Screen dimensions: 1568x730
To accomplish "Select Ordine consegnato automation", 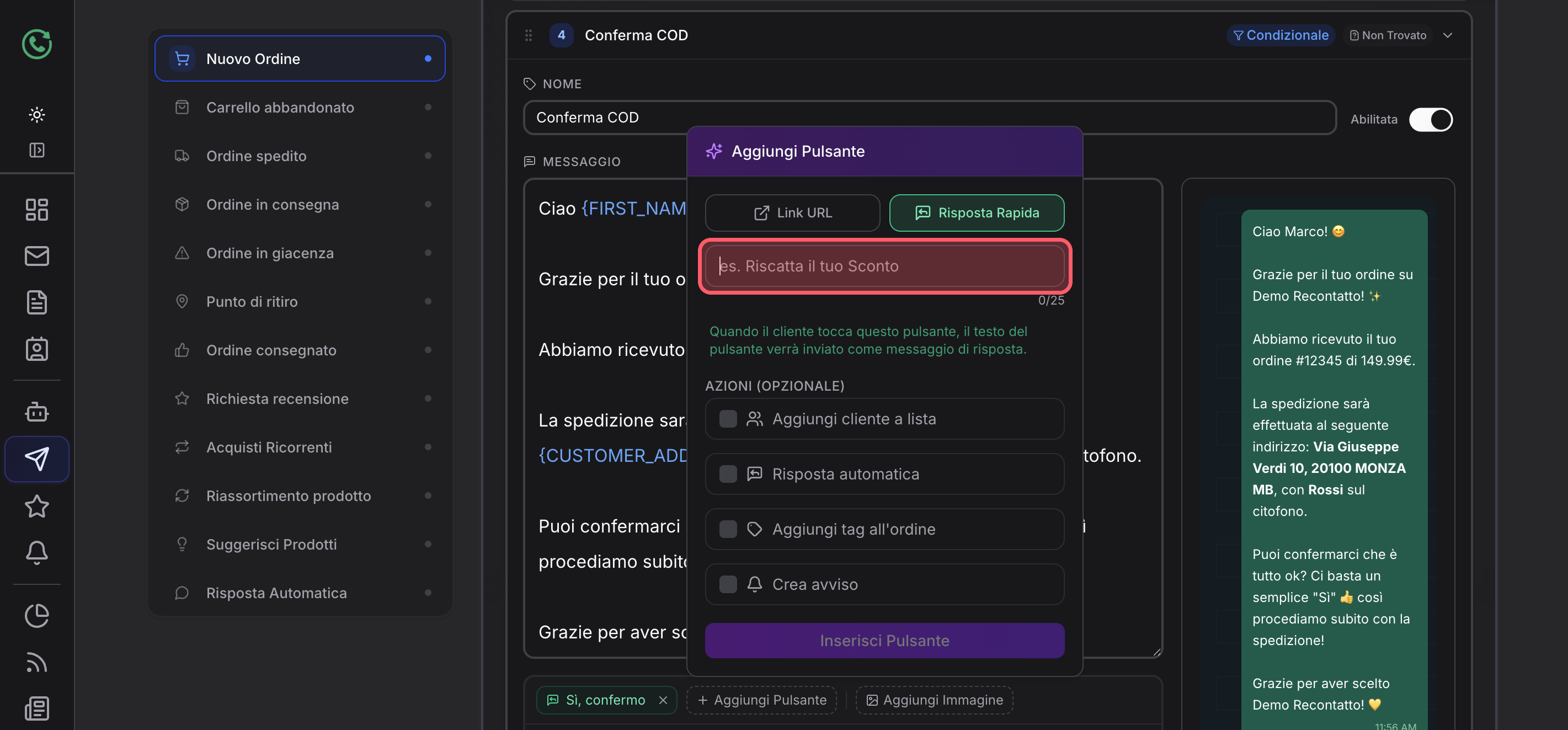I will pos(300,350).
